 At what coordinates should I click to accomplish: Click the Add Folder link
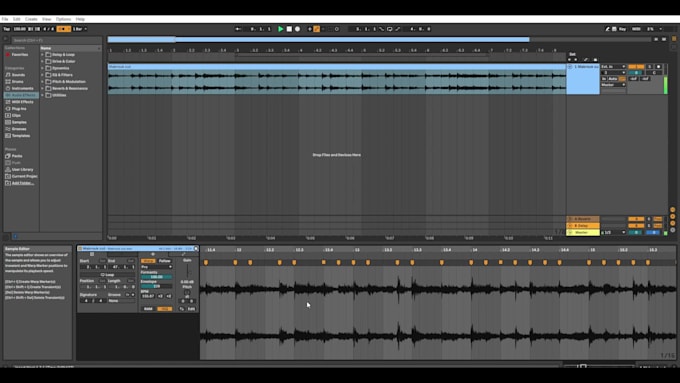point(23,183)
